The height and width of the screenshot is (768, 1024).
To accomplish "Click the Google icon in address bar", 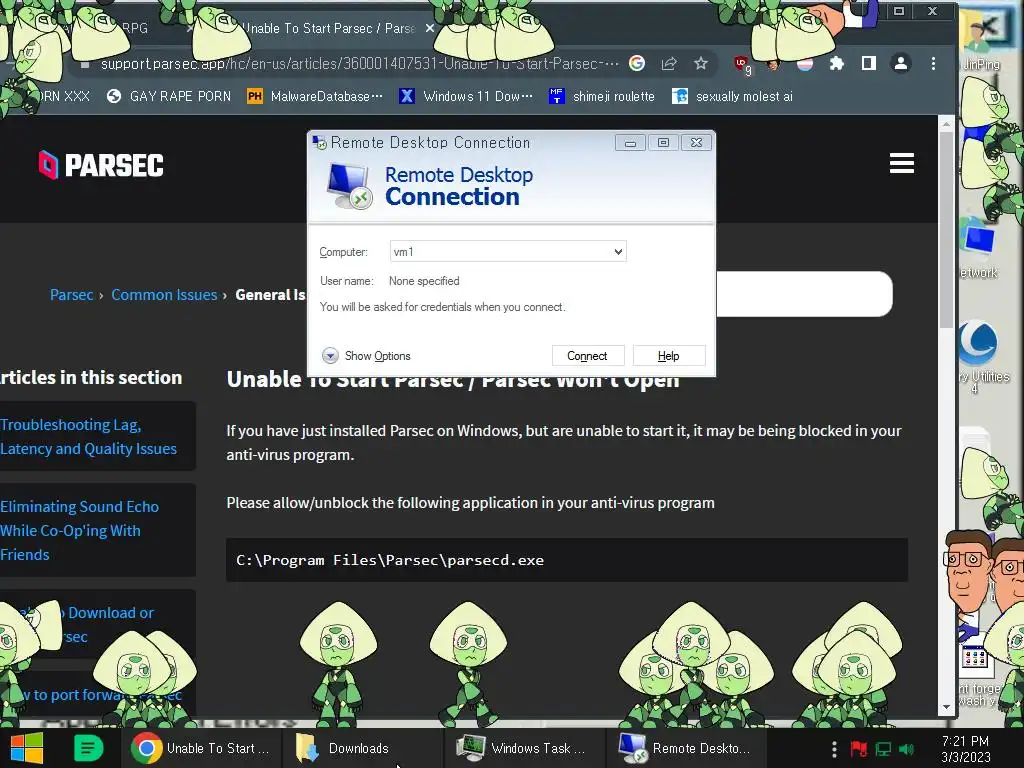I will coord(637,63).
